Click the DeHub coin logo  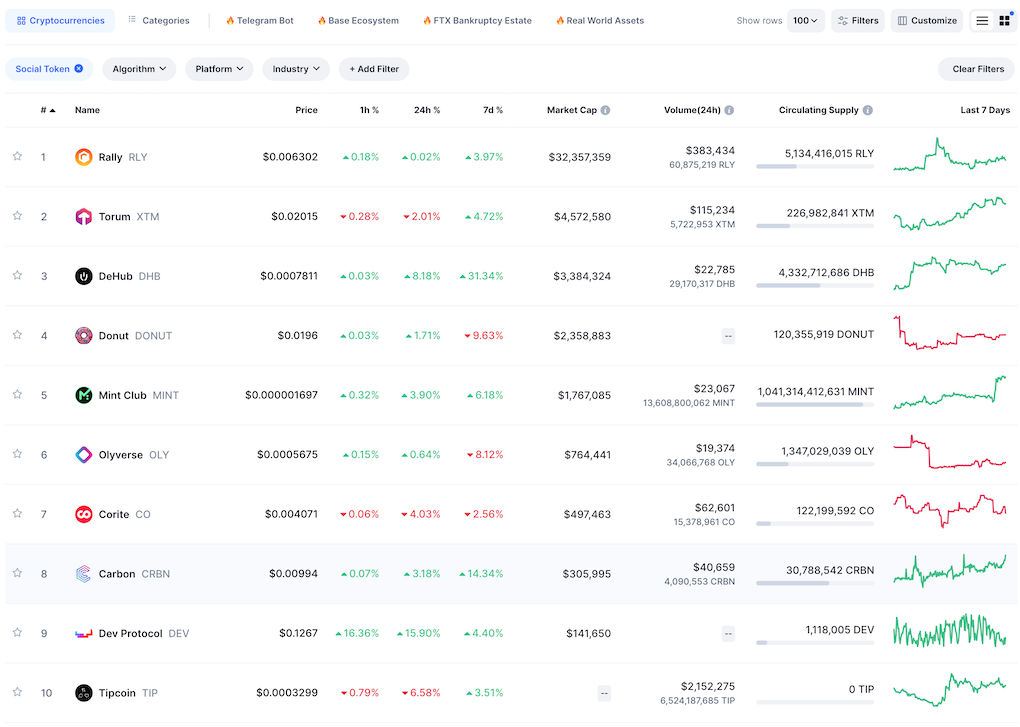coord(83,276)
